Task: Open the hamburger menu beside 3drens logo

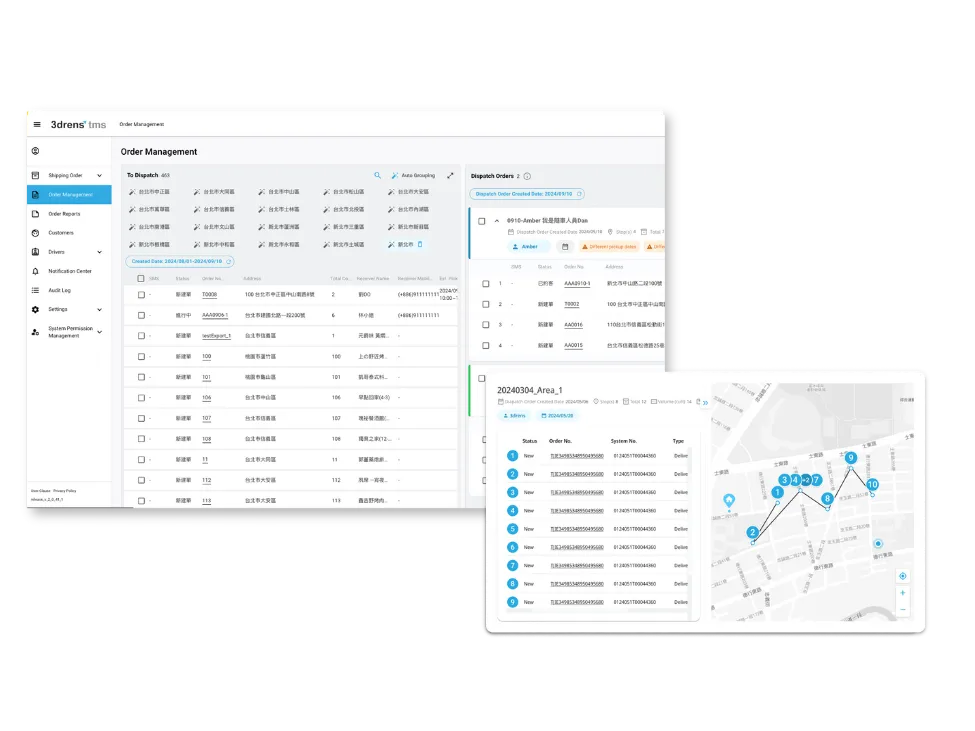Action: [37, 124]
